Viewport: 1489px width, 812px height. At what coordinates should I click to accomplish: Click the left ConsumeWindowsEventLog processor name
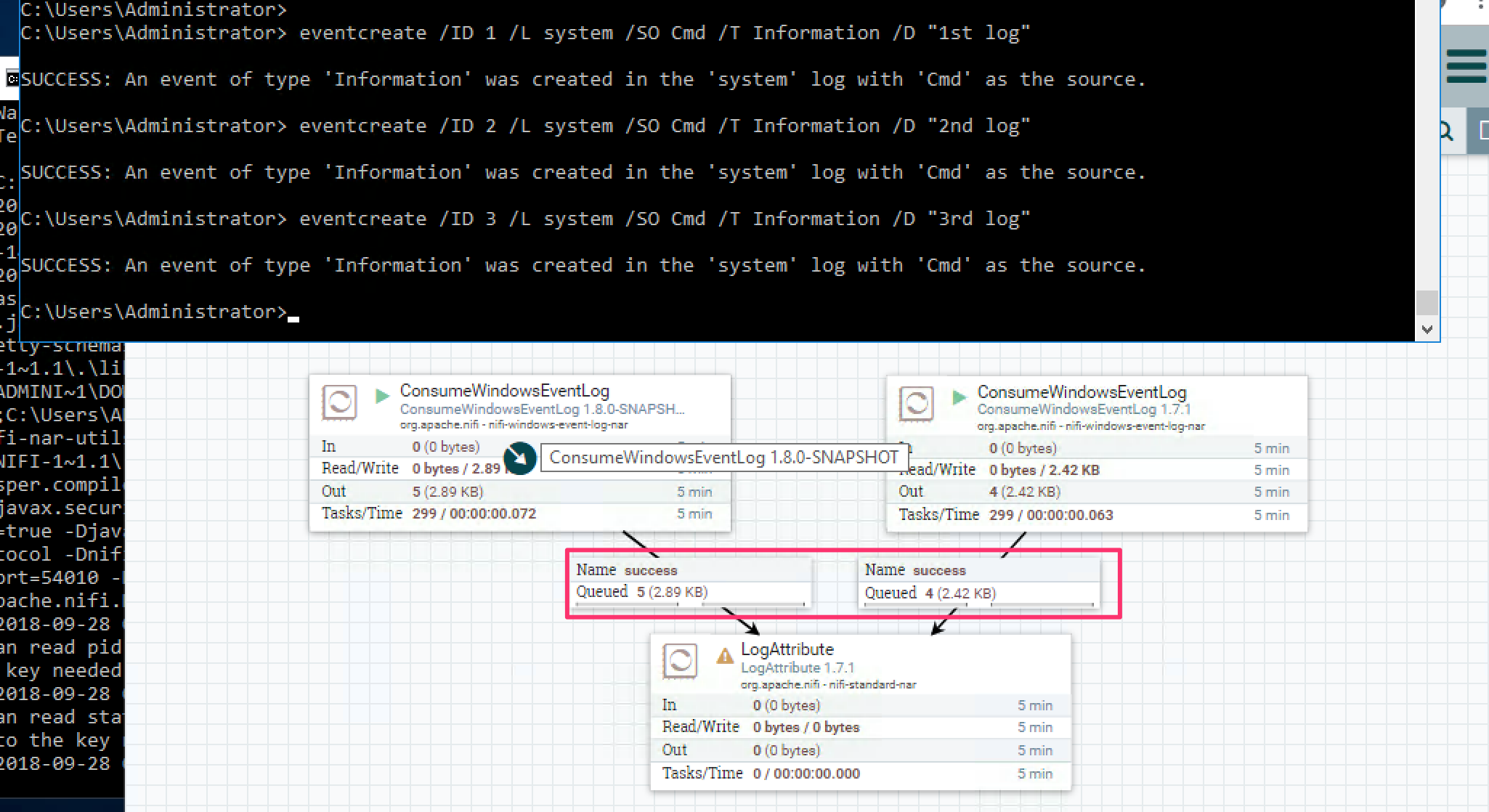click(x=504, y=391)
